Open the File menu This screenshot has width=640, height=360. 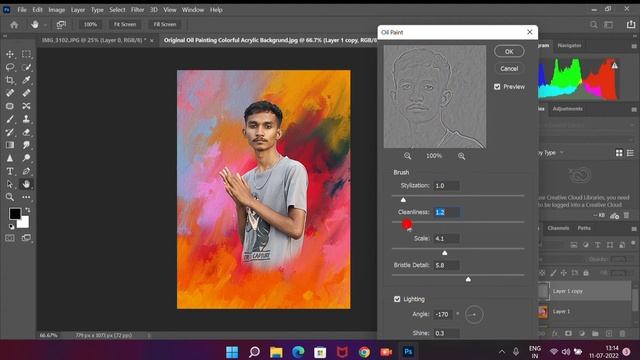pyautogui.click(x=22, y=10)
